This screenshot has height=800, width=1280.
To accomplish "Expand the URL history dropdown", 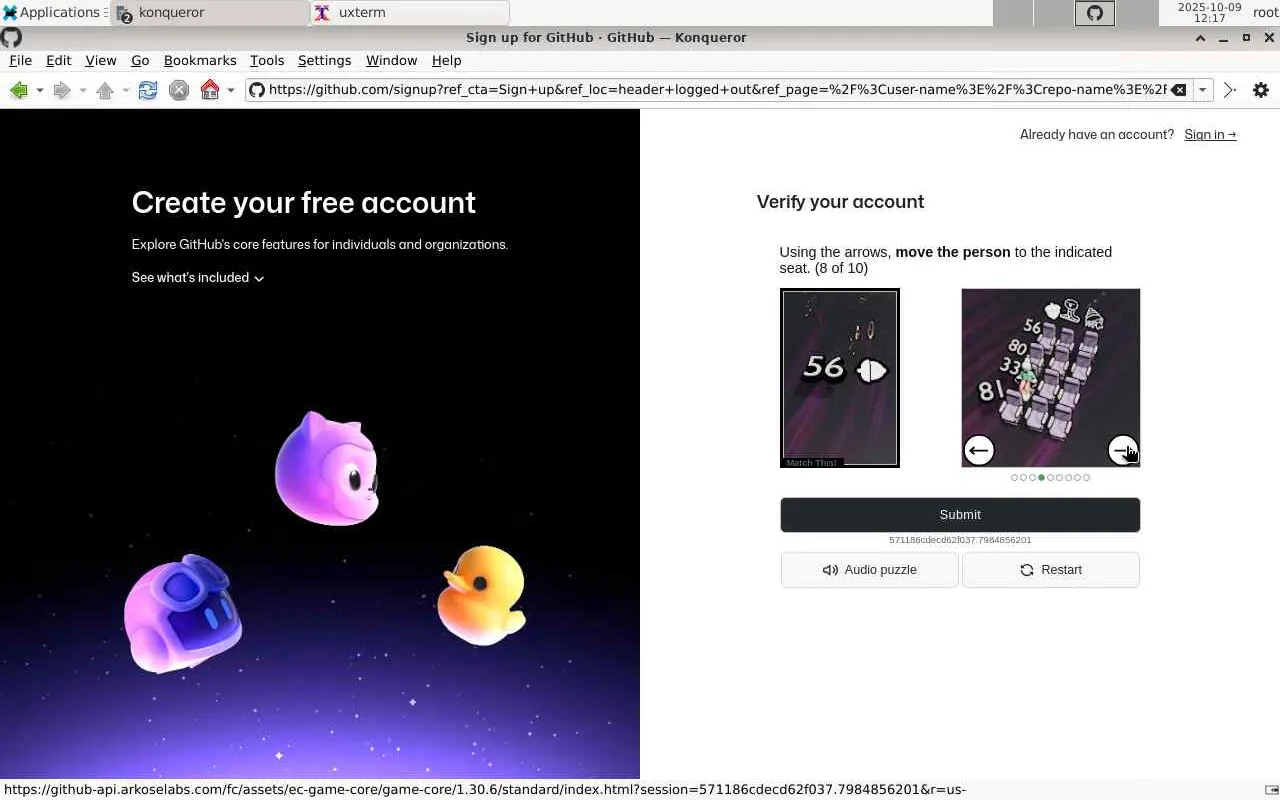I will (1203, 90).
